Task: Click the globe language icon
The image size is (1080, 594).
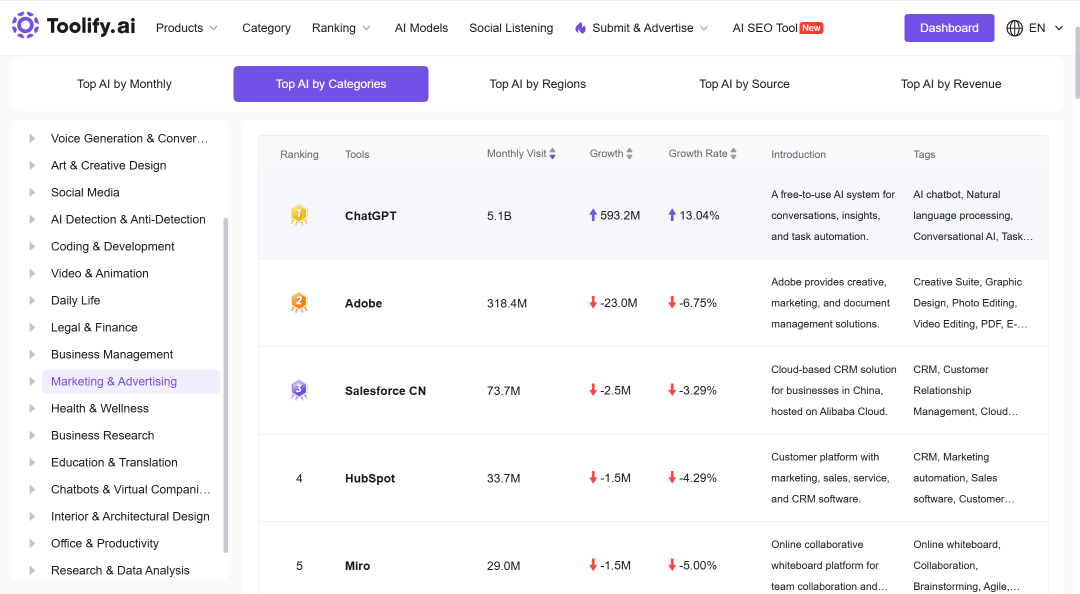Action: tap(1015, 28)
